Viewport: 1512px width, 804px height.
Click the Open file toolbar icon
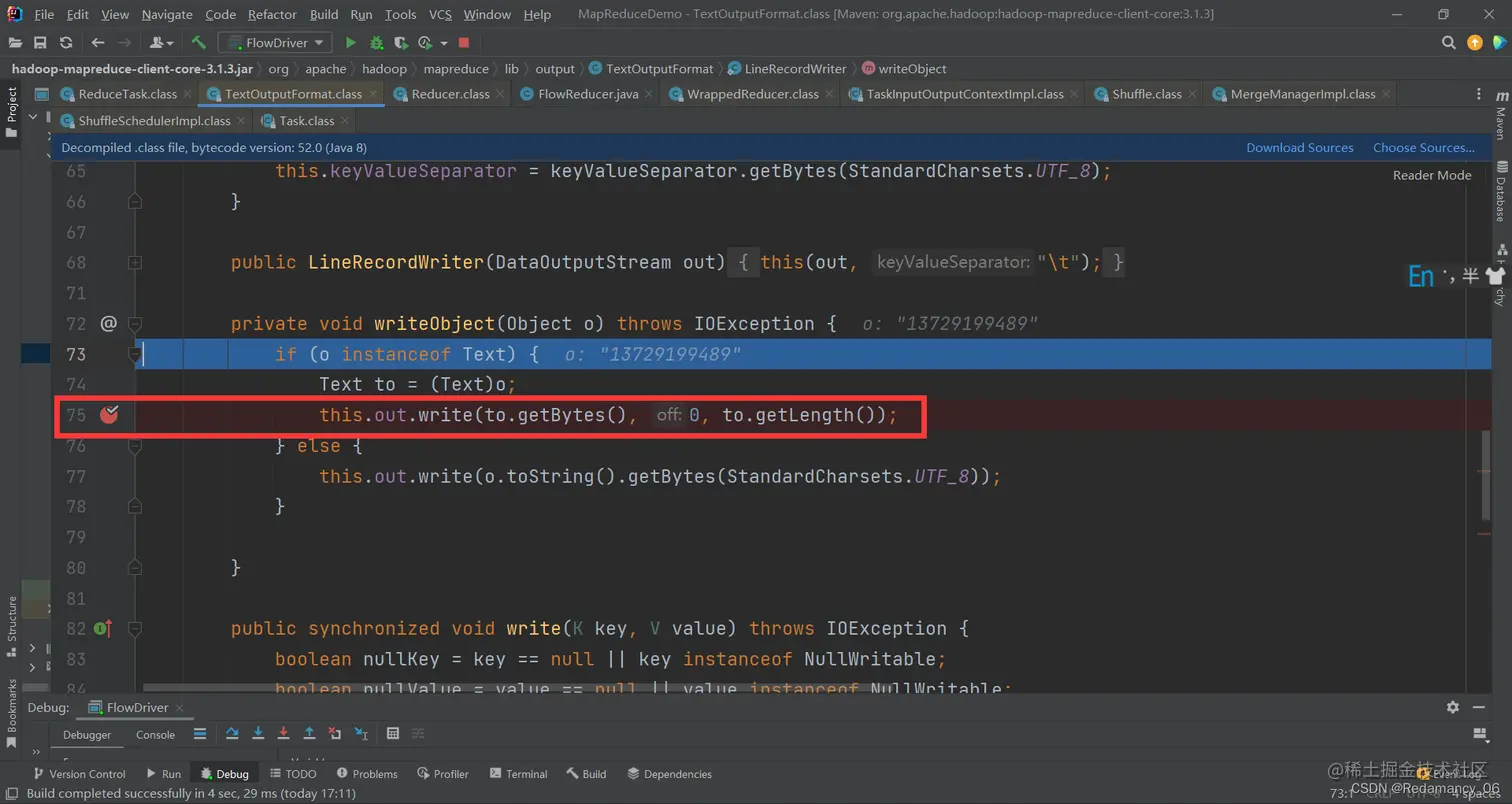[15, 43]
